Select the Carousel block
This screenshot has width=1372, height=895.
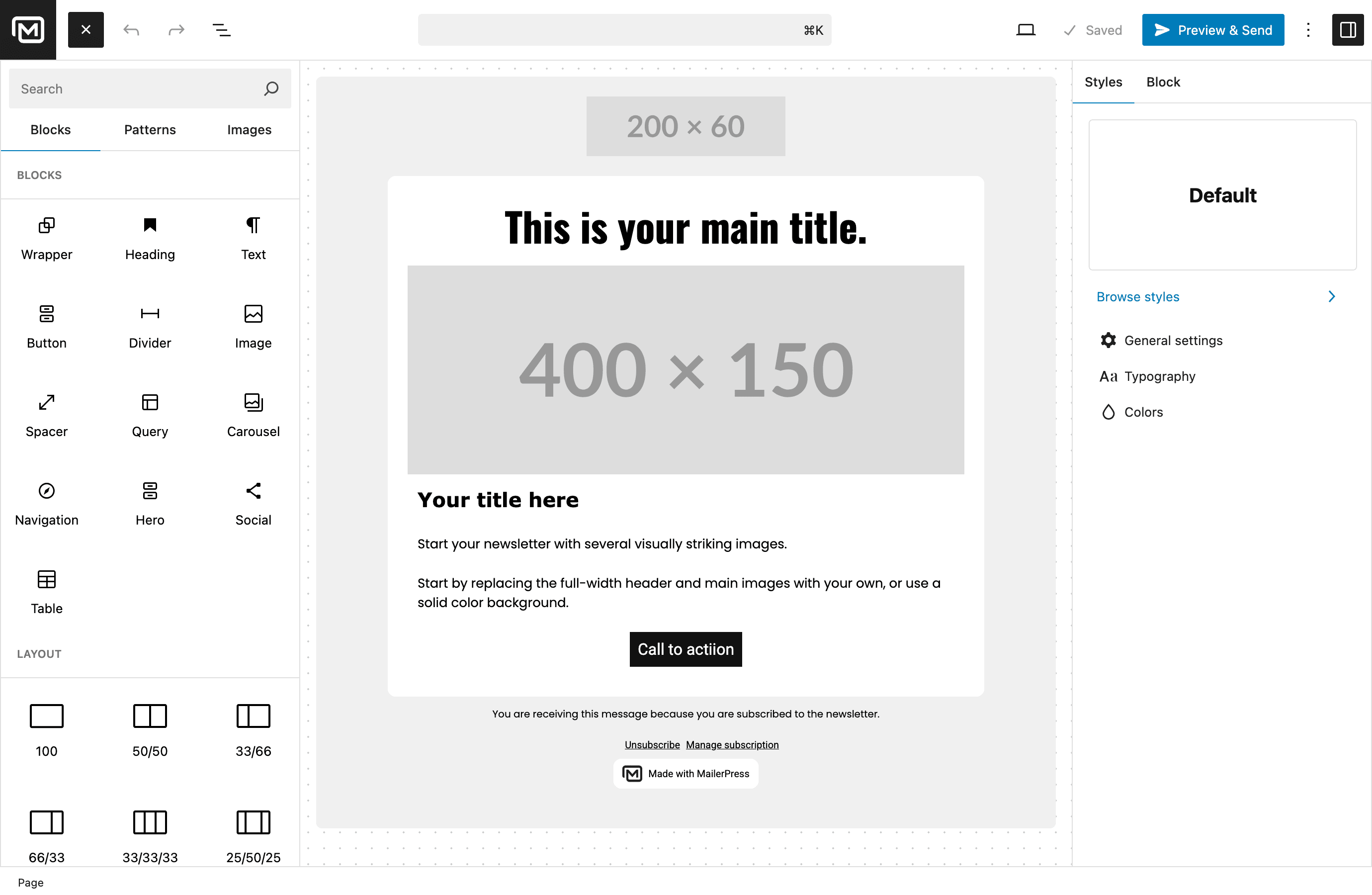click(253, 415)
